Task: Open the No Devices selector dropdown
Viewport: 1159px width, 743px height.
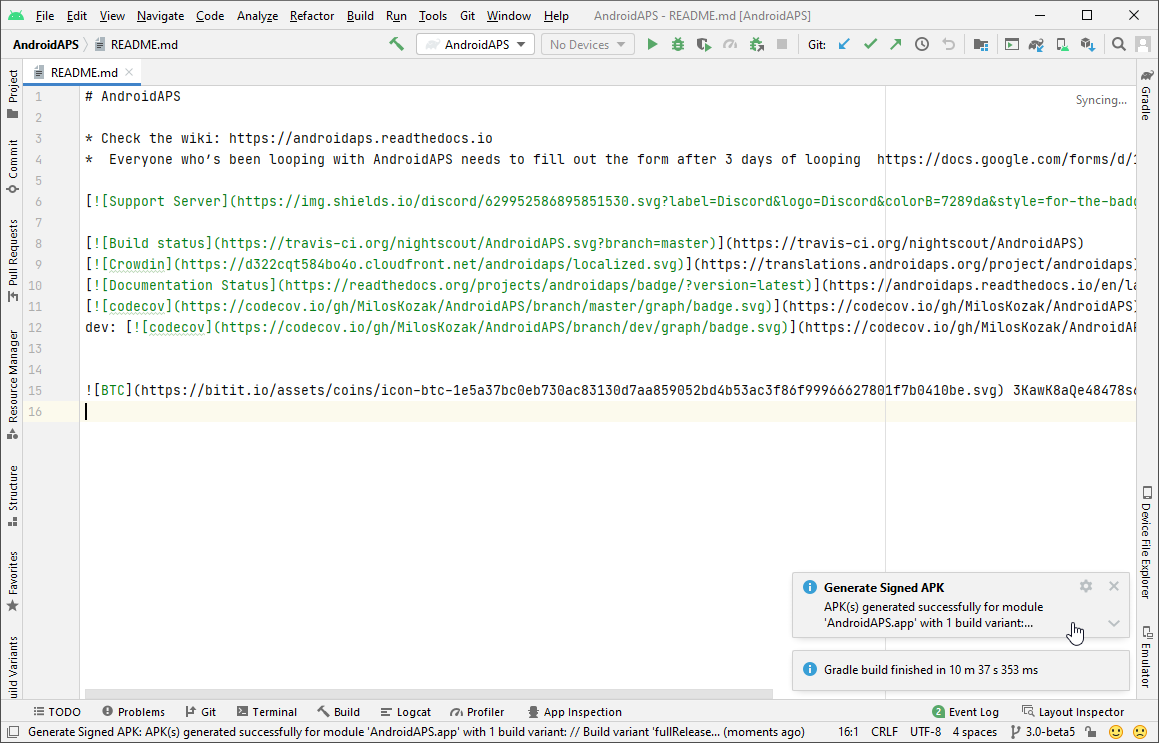Action: click(588, 44)
